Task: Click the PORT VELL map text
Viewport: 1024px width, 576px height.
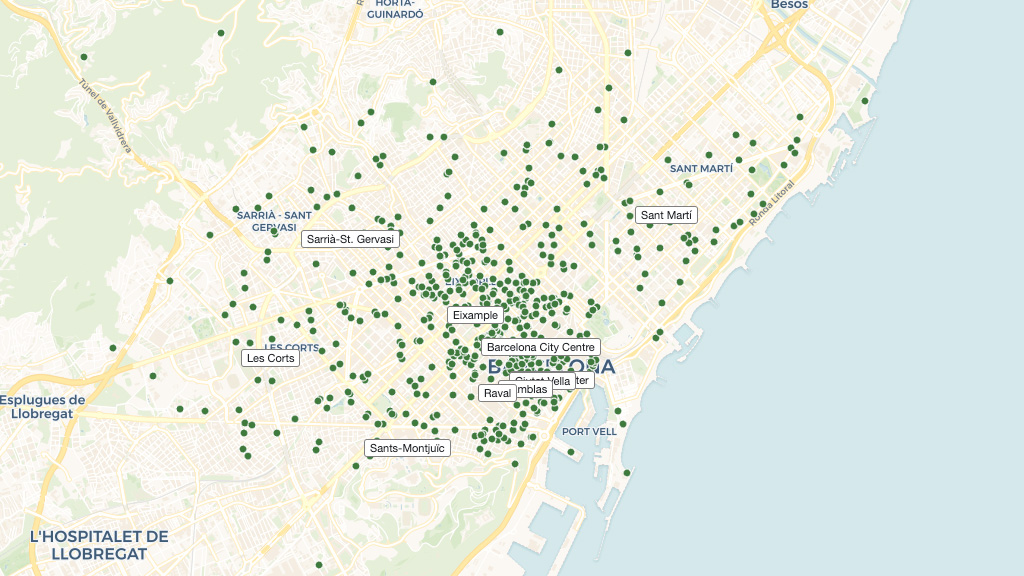Action: [589, 431]
